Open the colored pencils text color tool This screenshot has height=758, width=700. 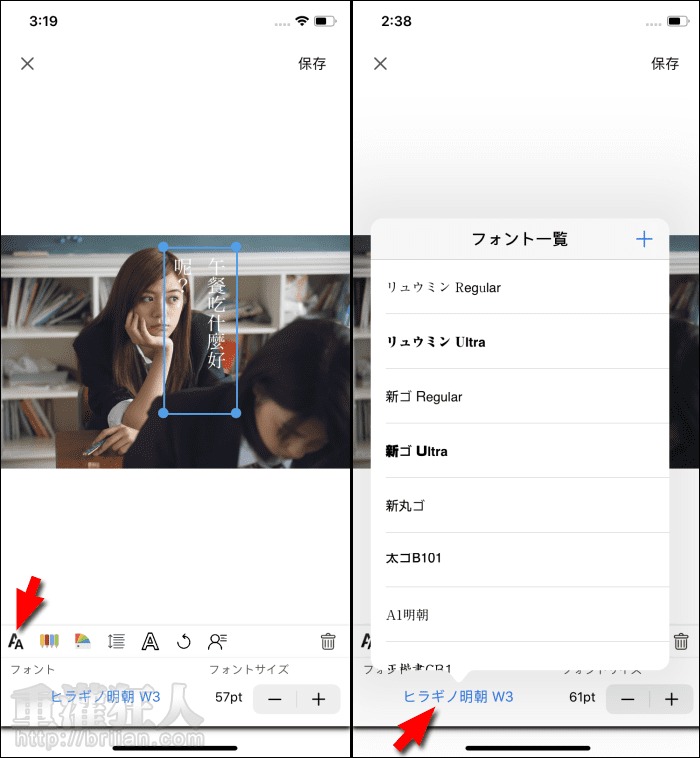click(49, 642)
